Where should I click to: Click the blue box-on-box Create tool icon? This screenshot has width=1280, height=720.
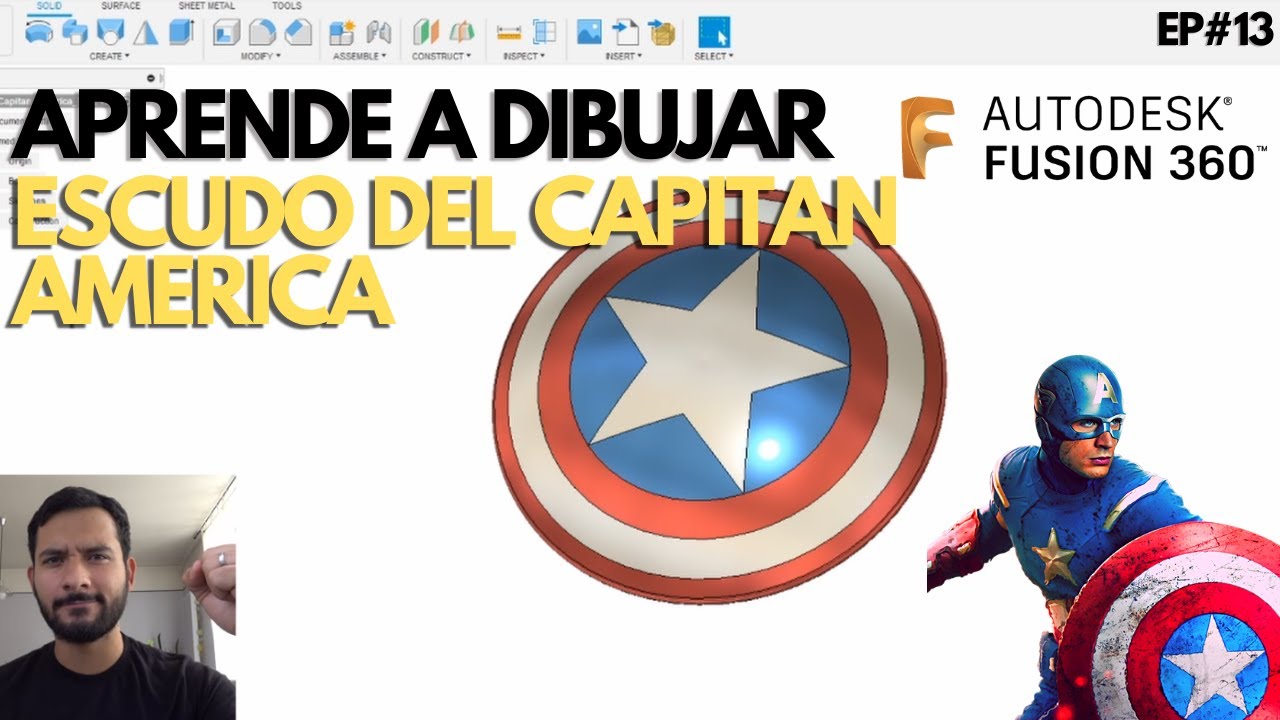(74, 33)
